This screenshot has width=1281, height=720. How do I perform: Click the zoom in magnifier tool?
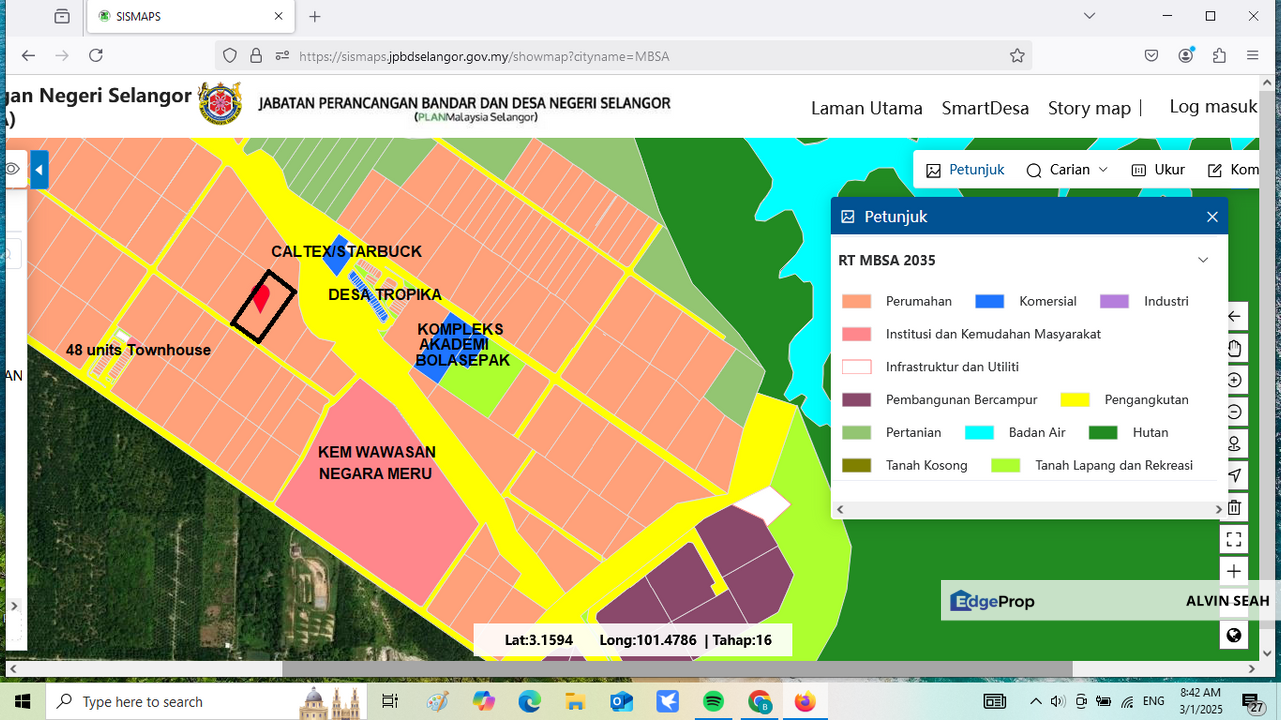click(1234, 379)
